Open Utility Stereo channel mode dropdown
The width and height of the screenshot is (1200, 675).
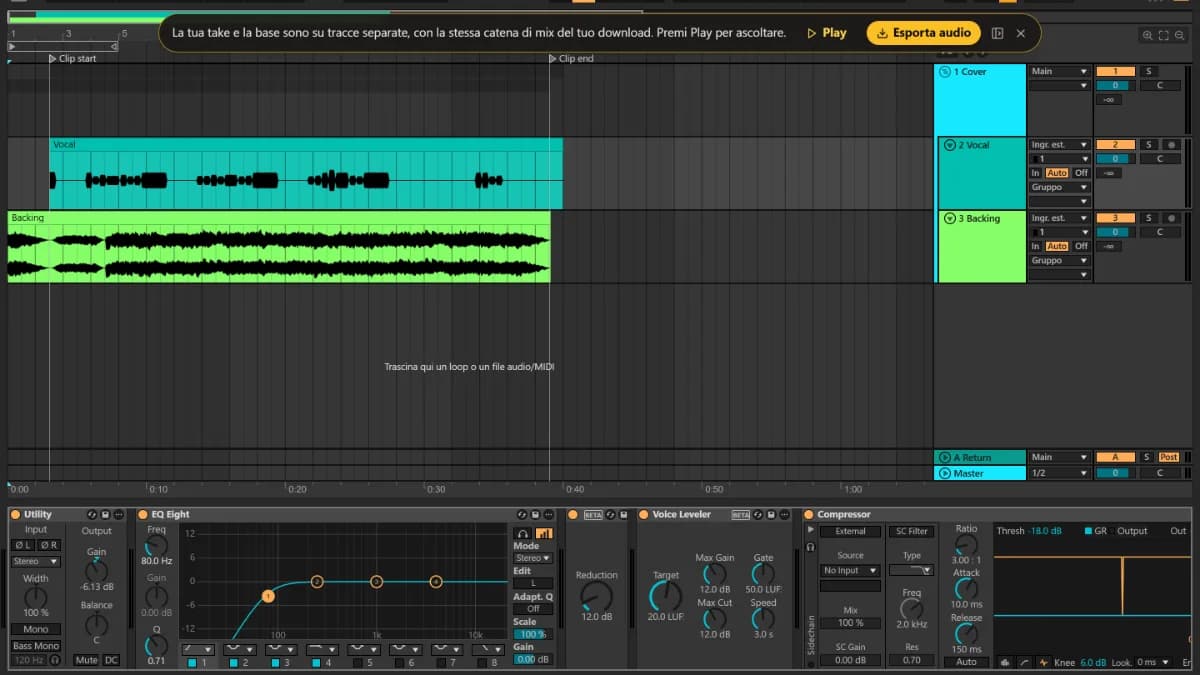[36, 562]
